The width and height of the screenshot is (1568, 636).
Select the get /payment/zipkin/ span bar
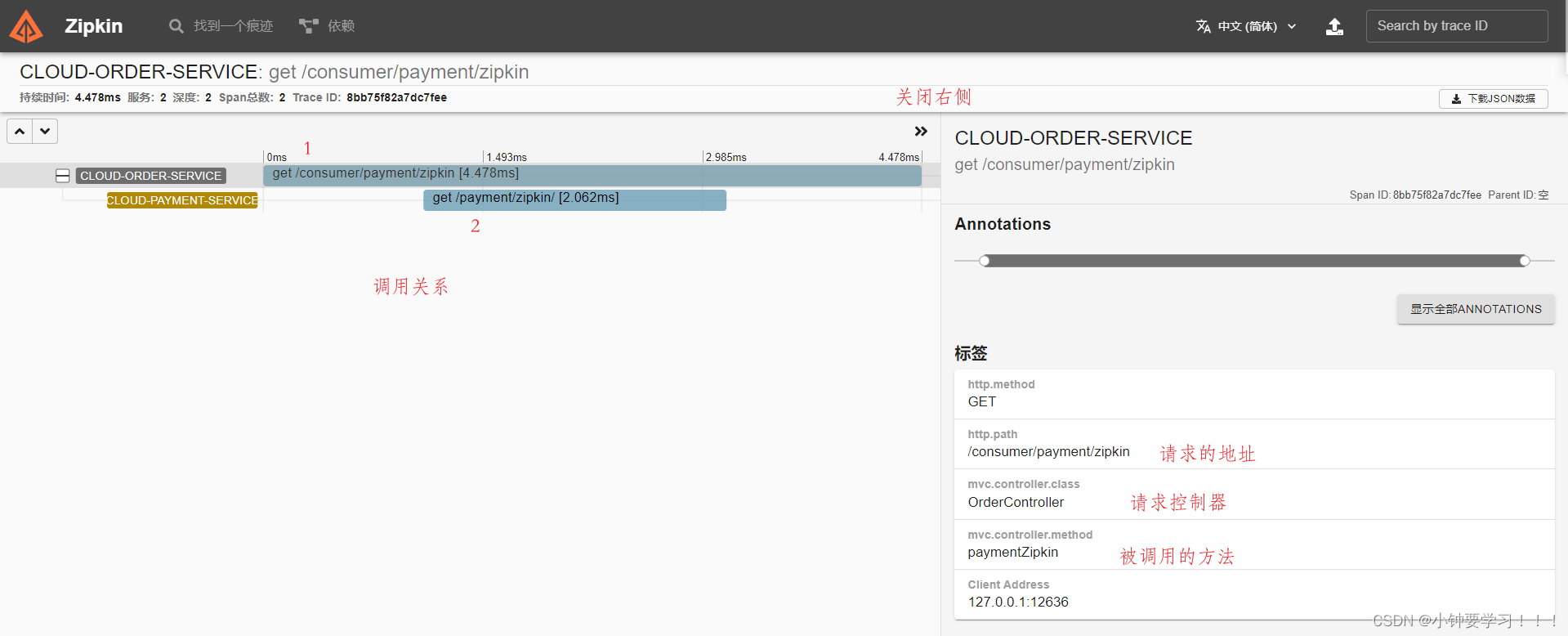pyautogui.click(x=574, y=200)
